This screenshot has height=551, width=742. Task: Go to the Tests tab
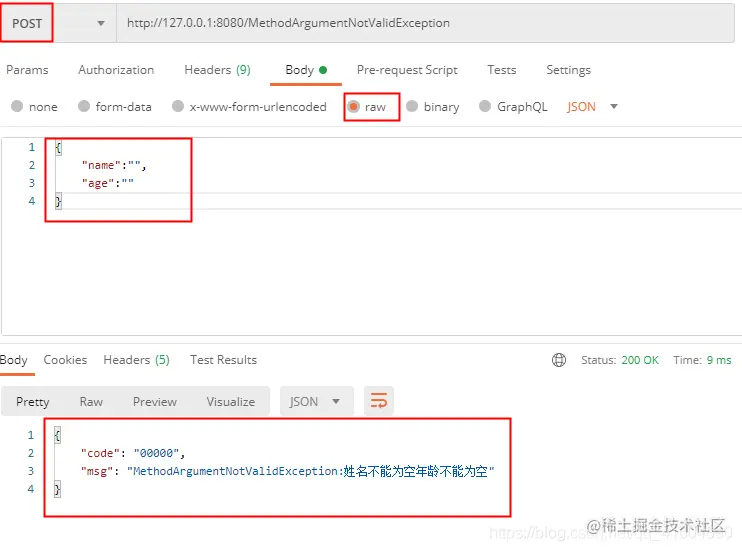point(502,70)
